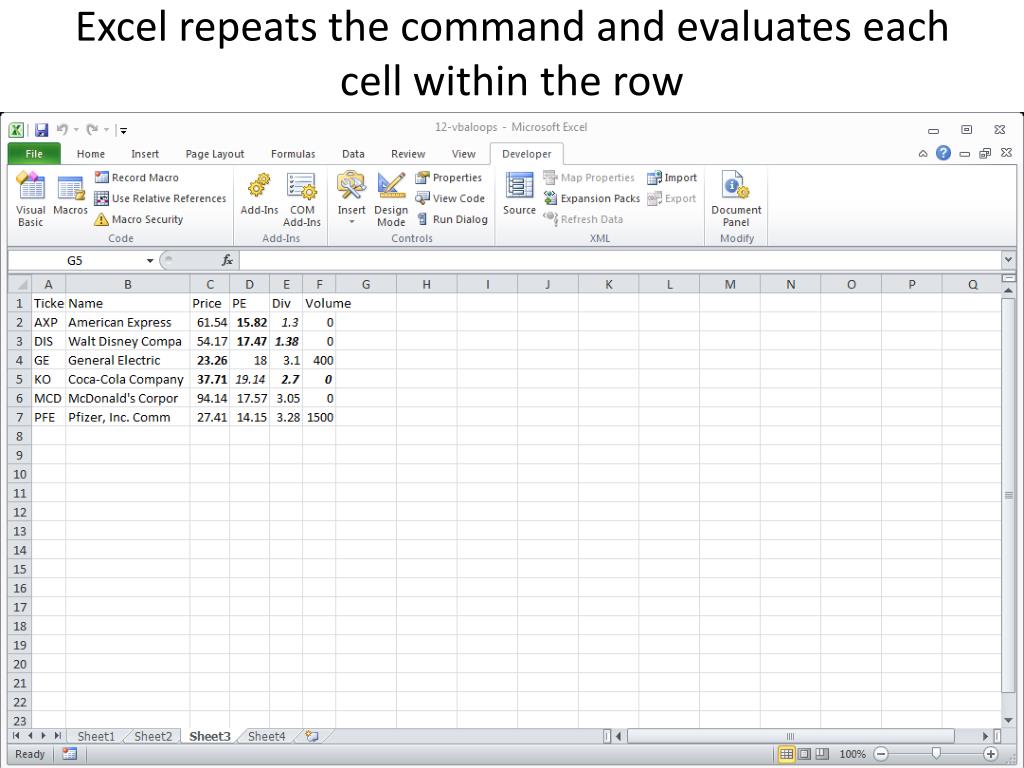Screen dimensions: 1024x768
Task: Select row 5 header
Action: (x=20, y=379)
